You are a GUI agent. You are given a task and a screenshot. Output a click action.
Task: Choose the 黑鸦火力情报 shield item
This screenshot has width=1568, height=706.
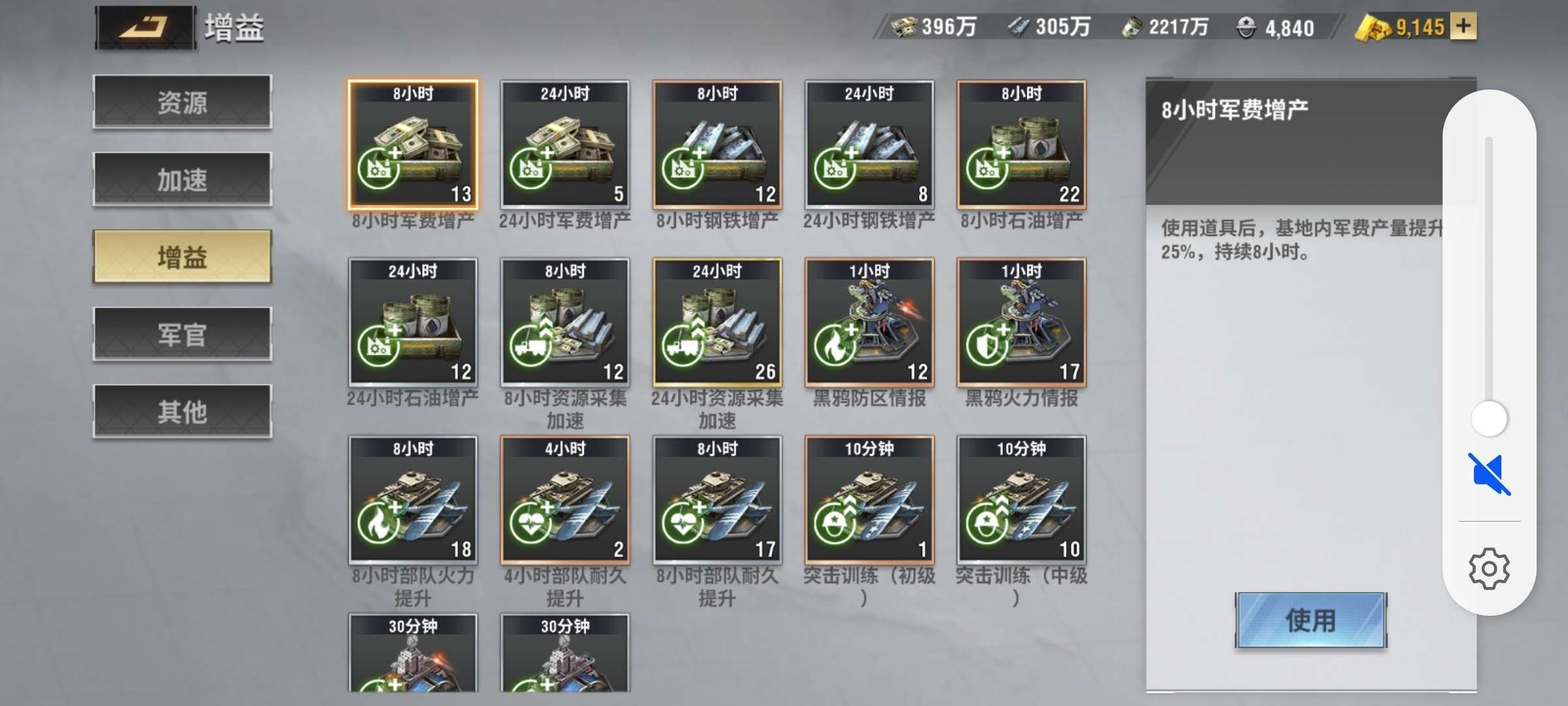(x=1022, y=322)
